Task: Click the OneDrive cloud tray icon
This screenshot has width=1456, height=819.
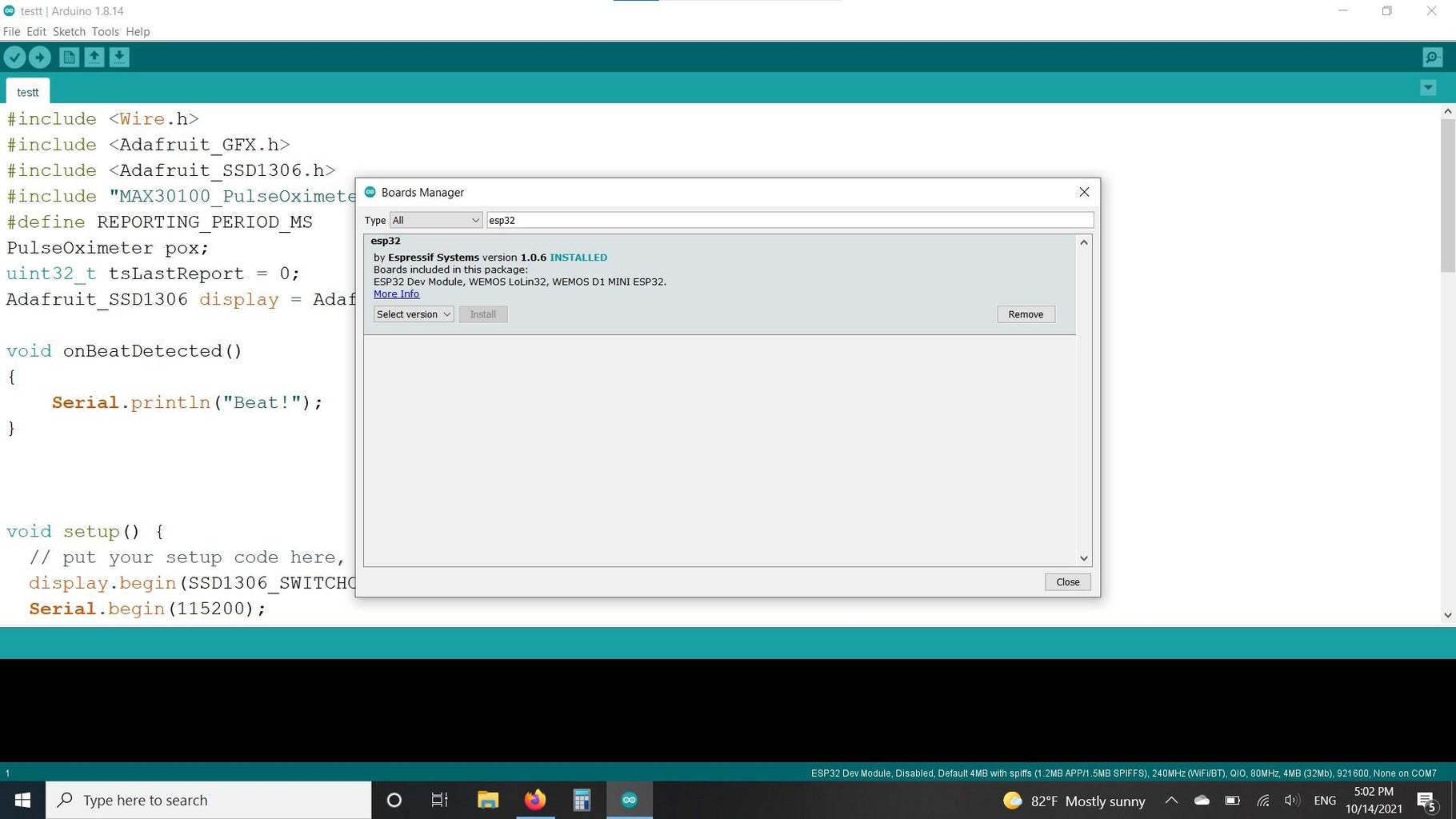Action: 1202,800
